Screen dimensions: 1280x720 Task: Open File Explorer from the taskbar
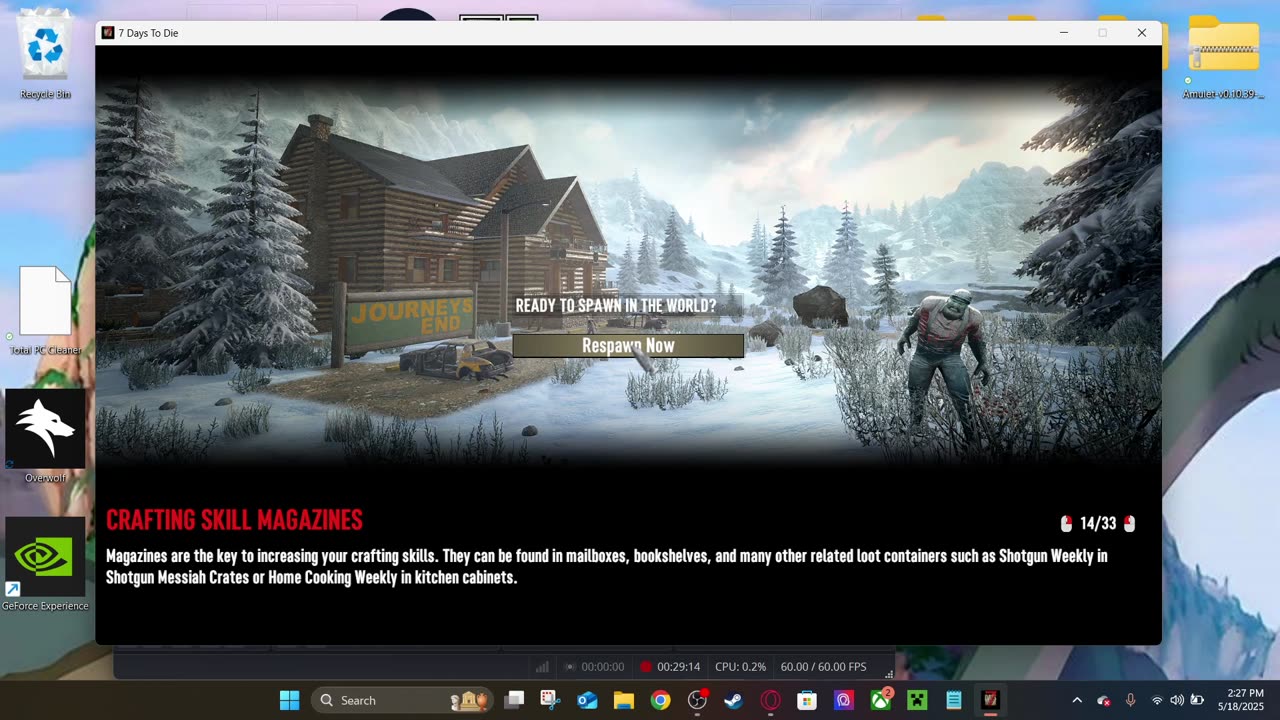(624, 700)
